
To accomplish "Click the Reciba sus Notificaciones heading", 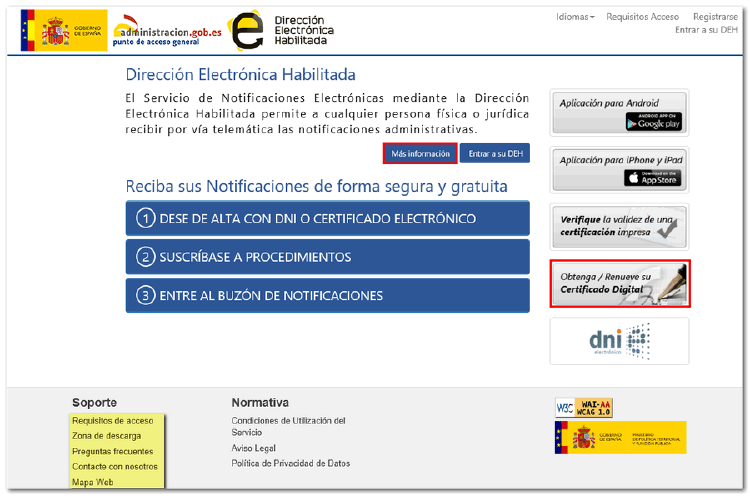I will coord(316,187).
